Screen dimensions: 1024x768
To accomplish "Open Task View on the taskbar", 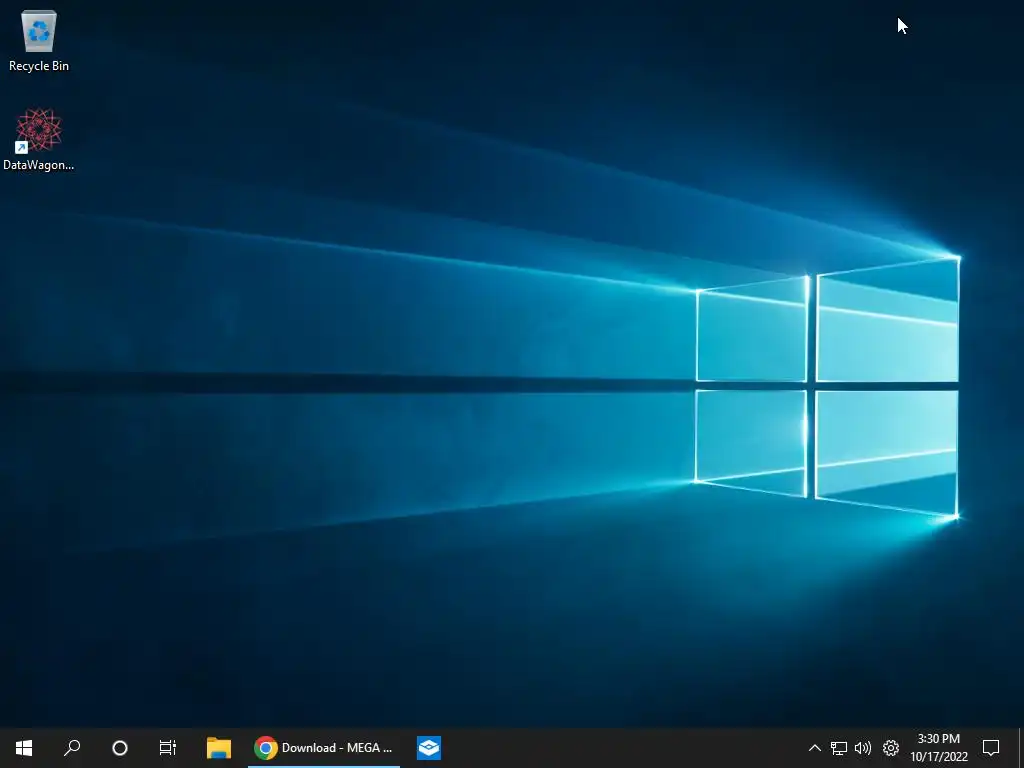I will [x=168, y=748].
